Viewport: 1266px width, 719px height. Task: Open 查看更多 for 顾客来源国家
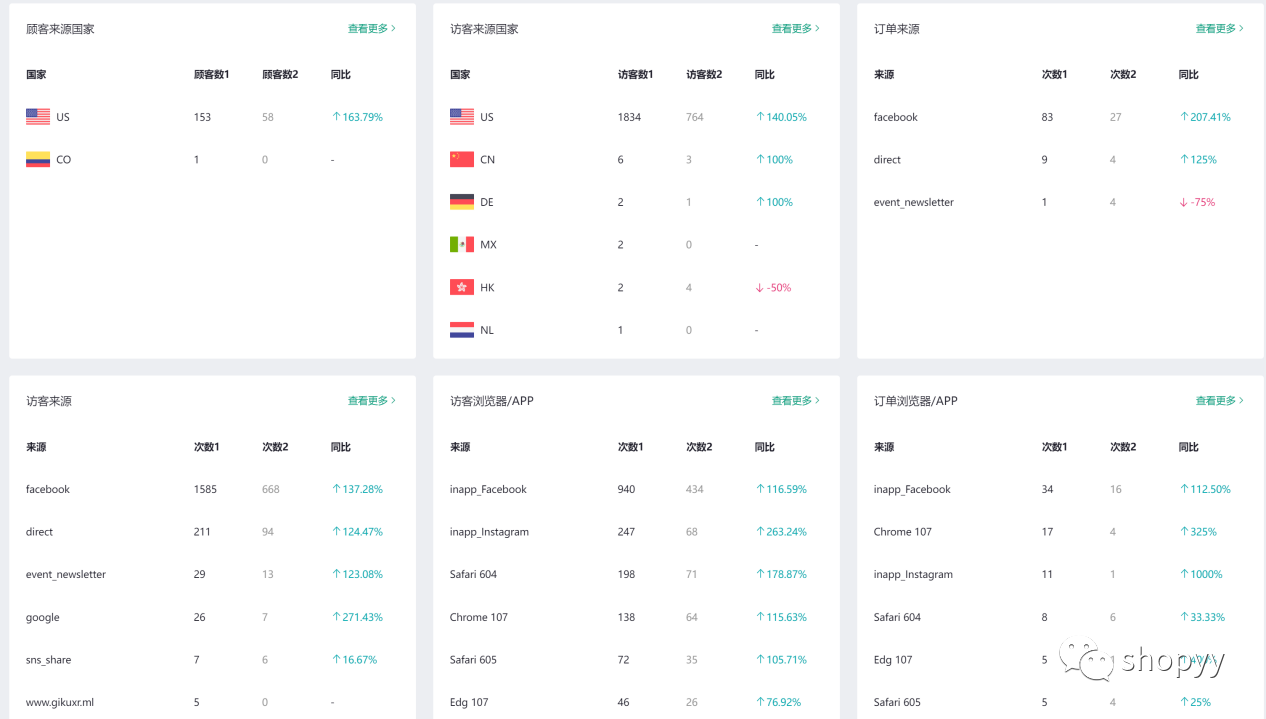click(371, 29)
